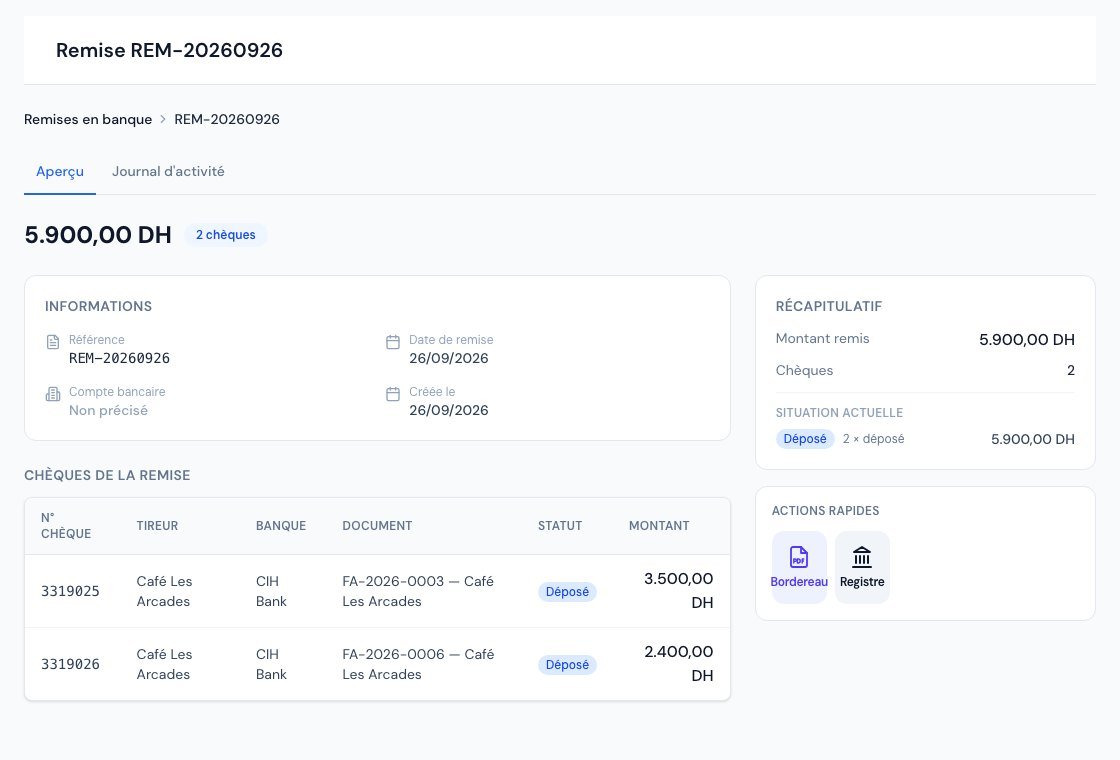Viewport: 1120px width, 760px height.
Task: Click the '2 × déposé' text
Action: 874,439
